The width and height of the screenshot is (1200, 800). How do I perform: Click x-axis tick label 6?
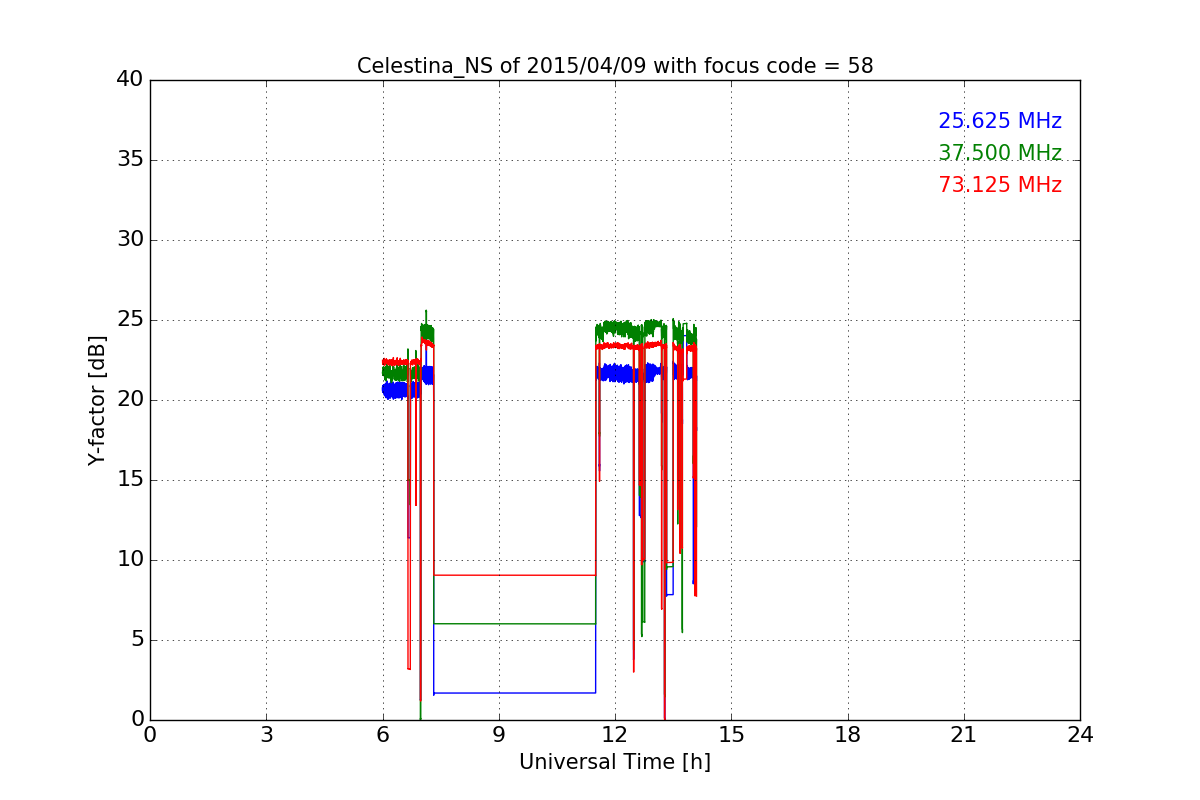point(383,734)
